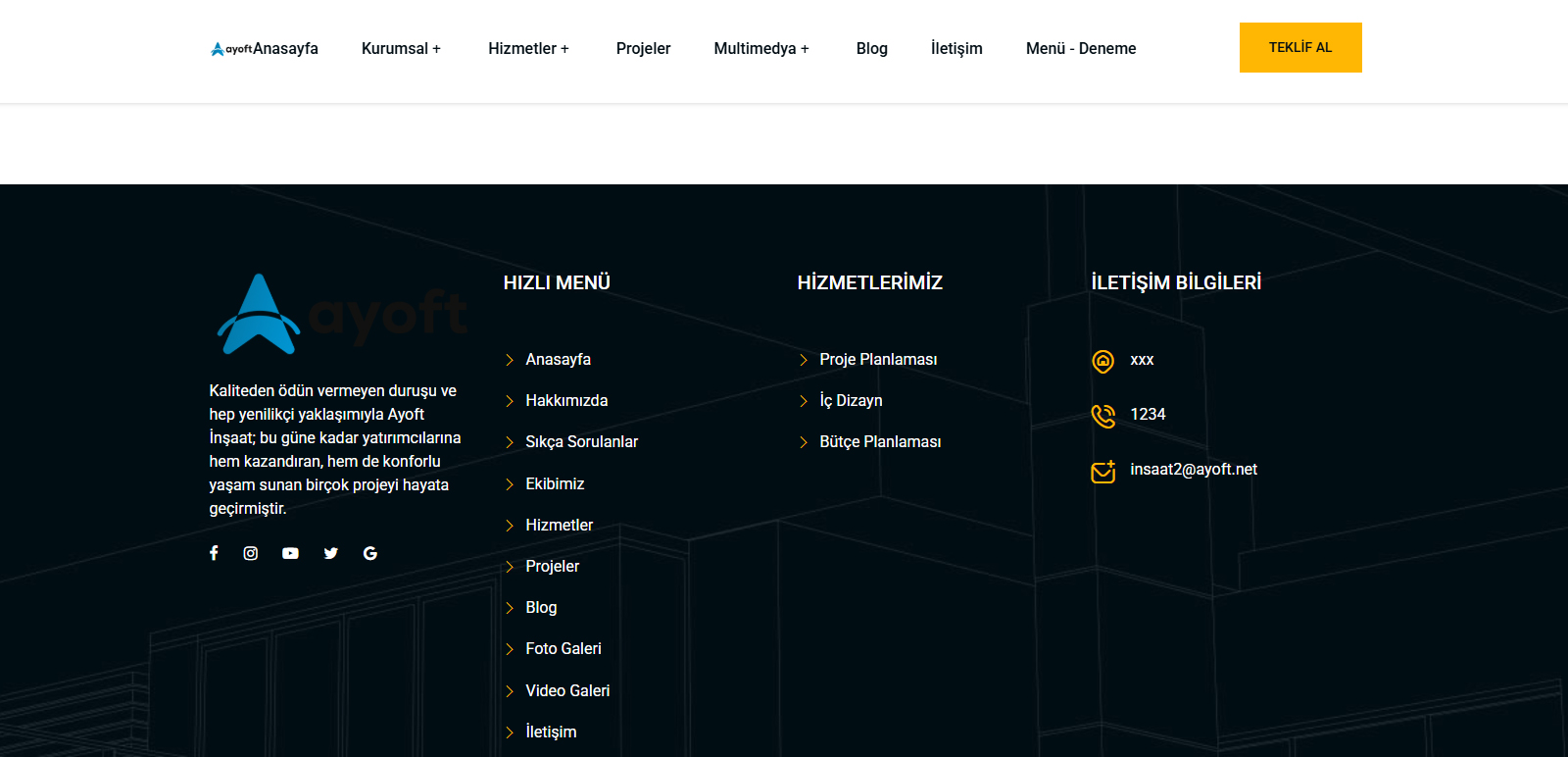Click the large Ayoft footer logo
The width and height of the screenshot is (1568, 757).
coord(338,315)
